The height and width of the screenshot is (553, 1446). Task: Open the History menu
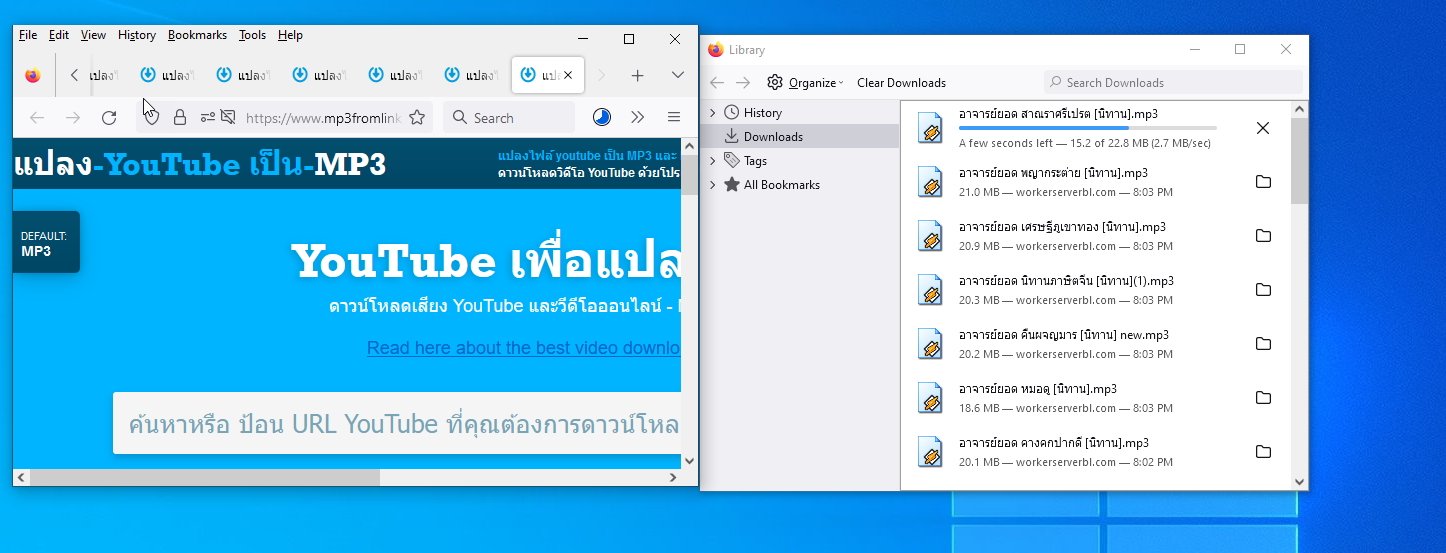pos(137,35)
